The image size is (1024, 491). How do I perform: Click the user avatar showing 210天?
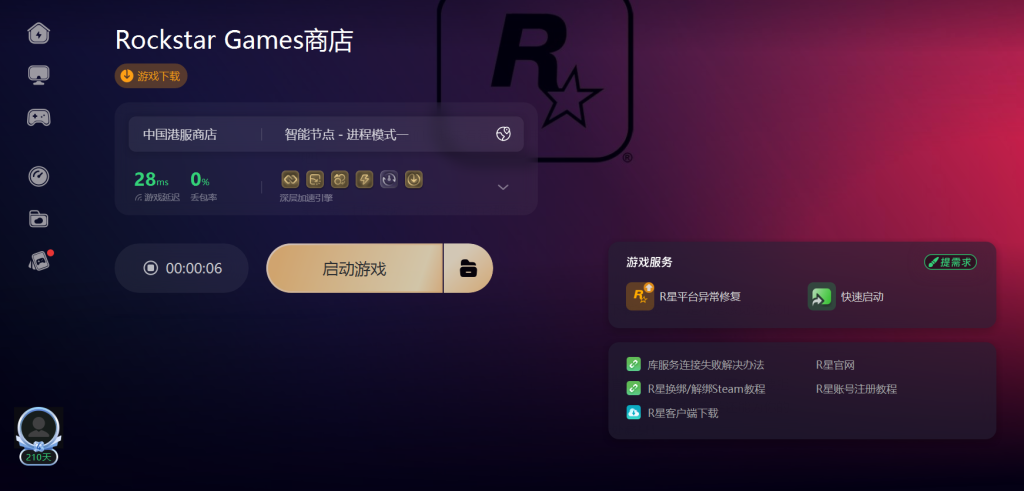39,436
